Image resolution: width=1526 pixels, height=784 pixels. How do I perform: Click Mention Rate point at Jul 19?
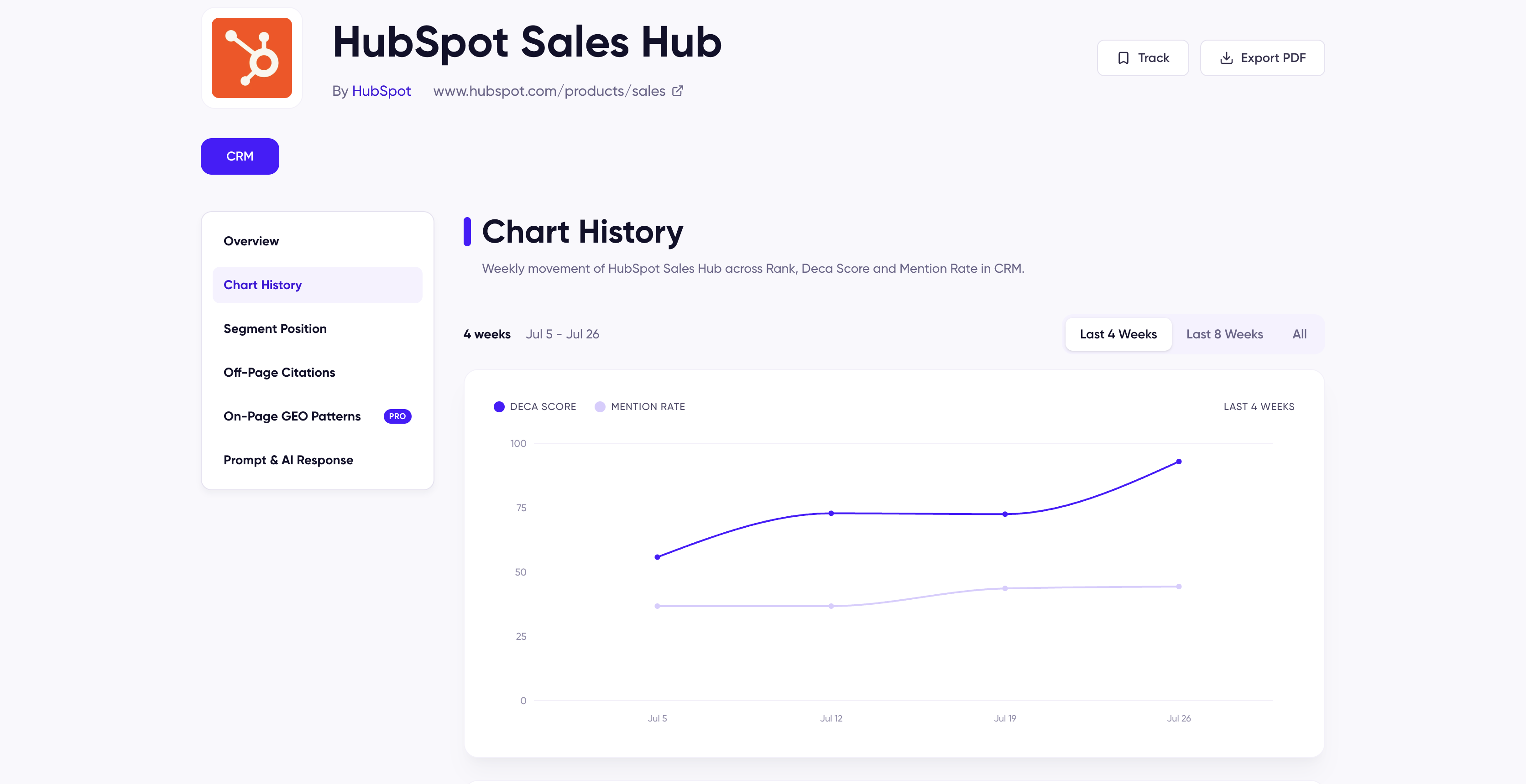(1005, 589)
